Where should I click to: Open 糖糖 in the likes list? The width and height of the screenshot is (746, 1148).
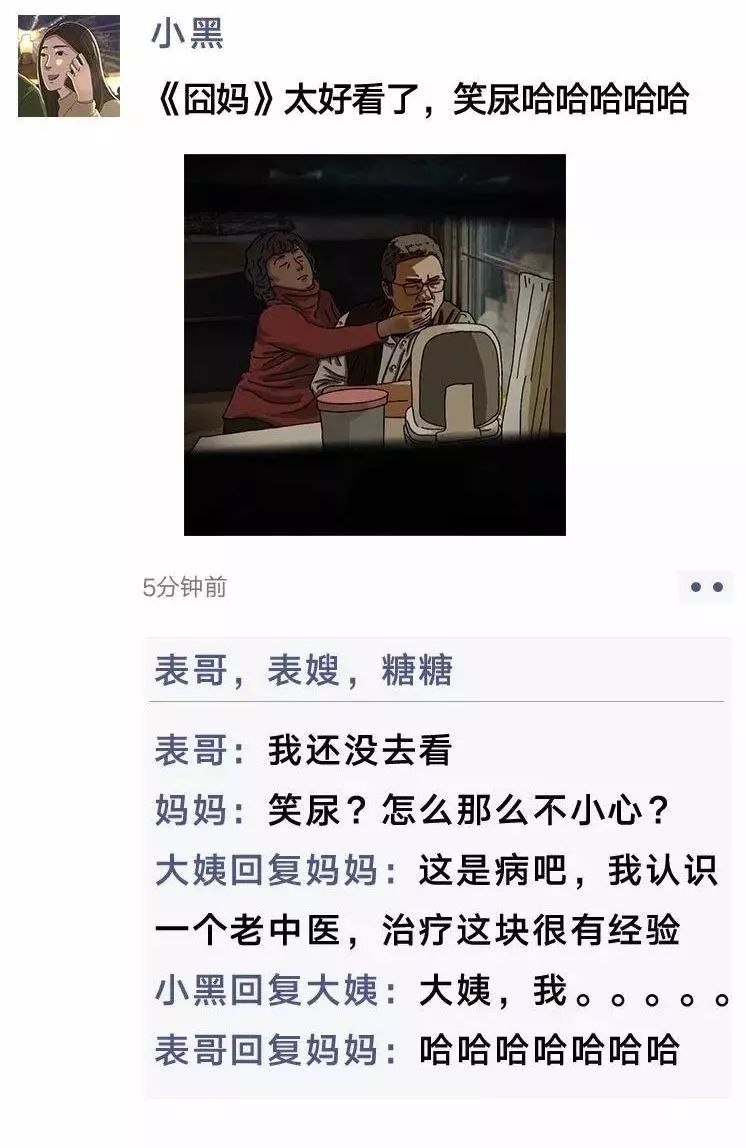tap(417, 670)
